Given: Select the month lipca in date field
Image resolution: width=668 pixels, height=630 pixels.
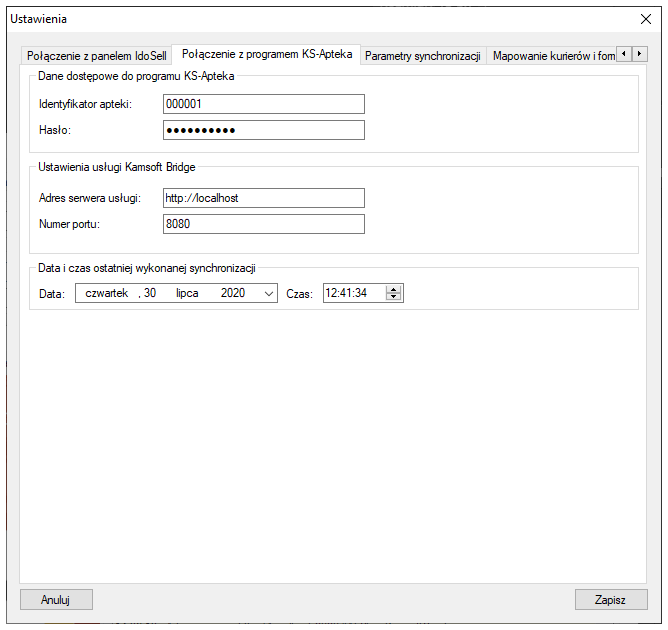Looking at the screenshot, I should (188, 294).
